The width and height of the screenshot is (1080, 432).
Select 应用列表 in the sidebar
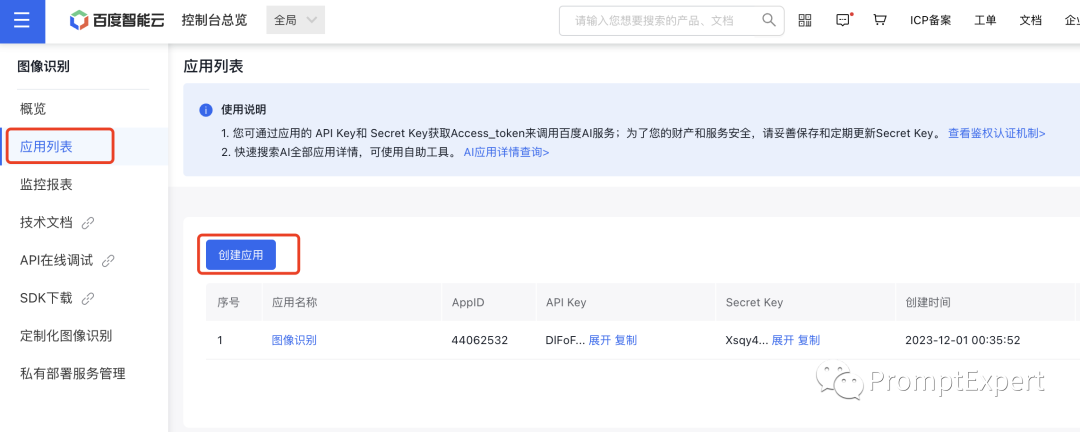point(46,146)
